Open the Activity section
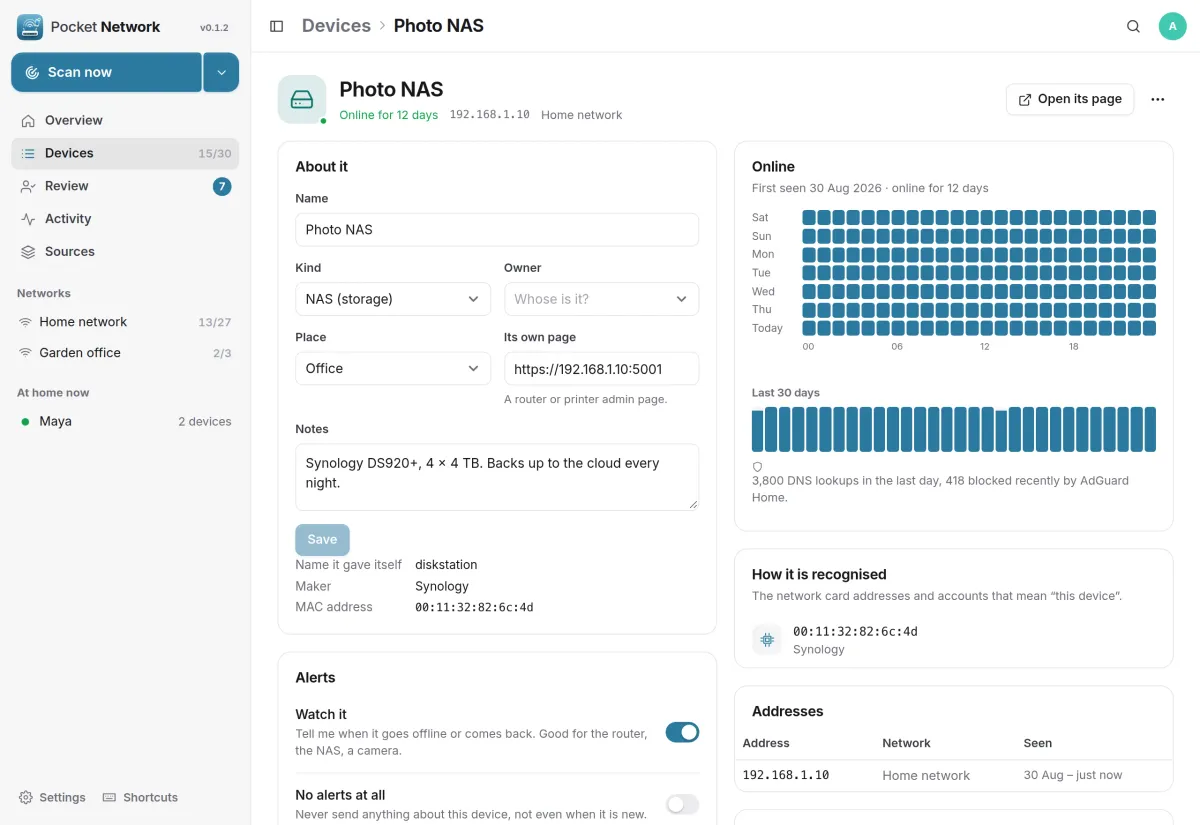This screenshot has height=825, width=1200. tap(125, 219)
